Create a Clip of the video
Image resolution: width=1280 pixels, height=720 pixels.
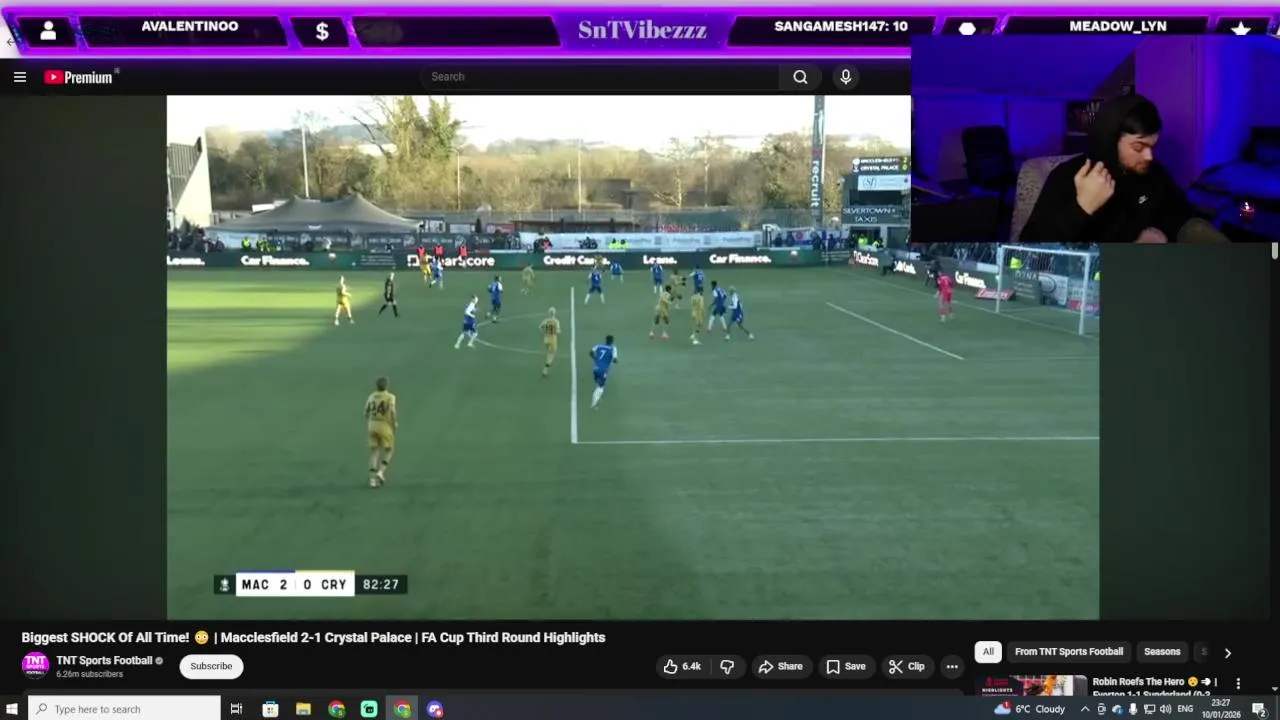click(907, 666)
